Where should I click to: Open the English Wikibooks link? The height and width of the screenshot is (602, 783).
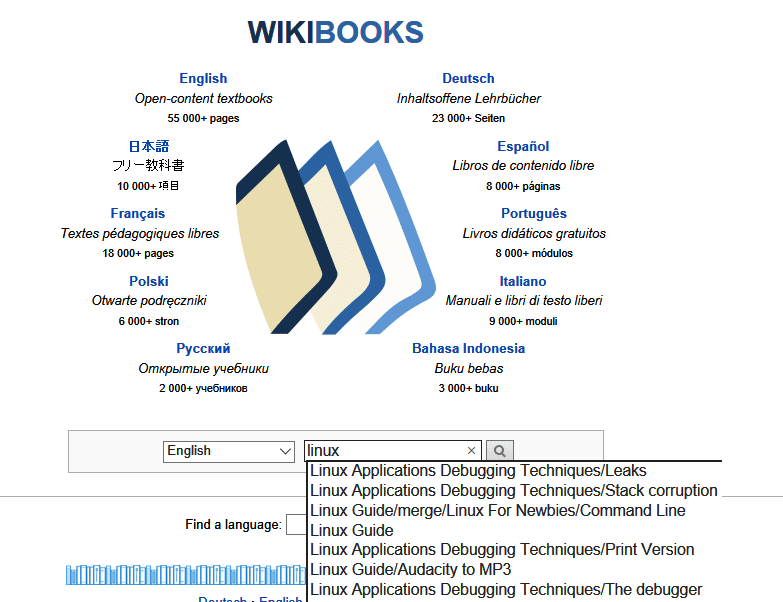pyautogui.click(x=203, y=78)
